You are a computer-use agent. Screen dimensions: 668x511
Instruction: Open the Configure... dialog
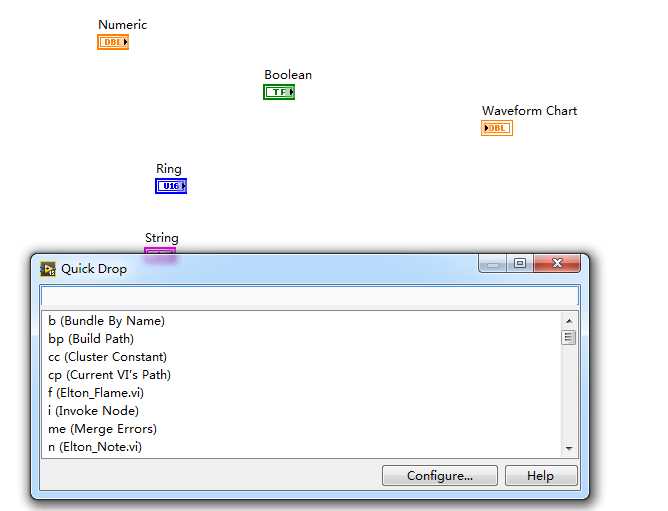tap(440, 476)
